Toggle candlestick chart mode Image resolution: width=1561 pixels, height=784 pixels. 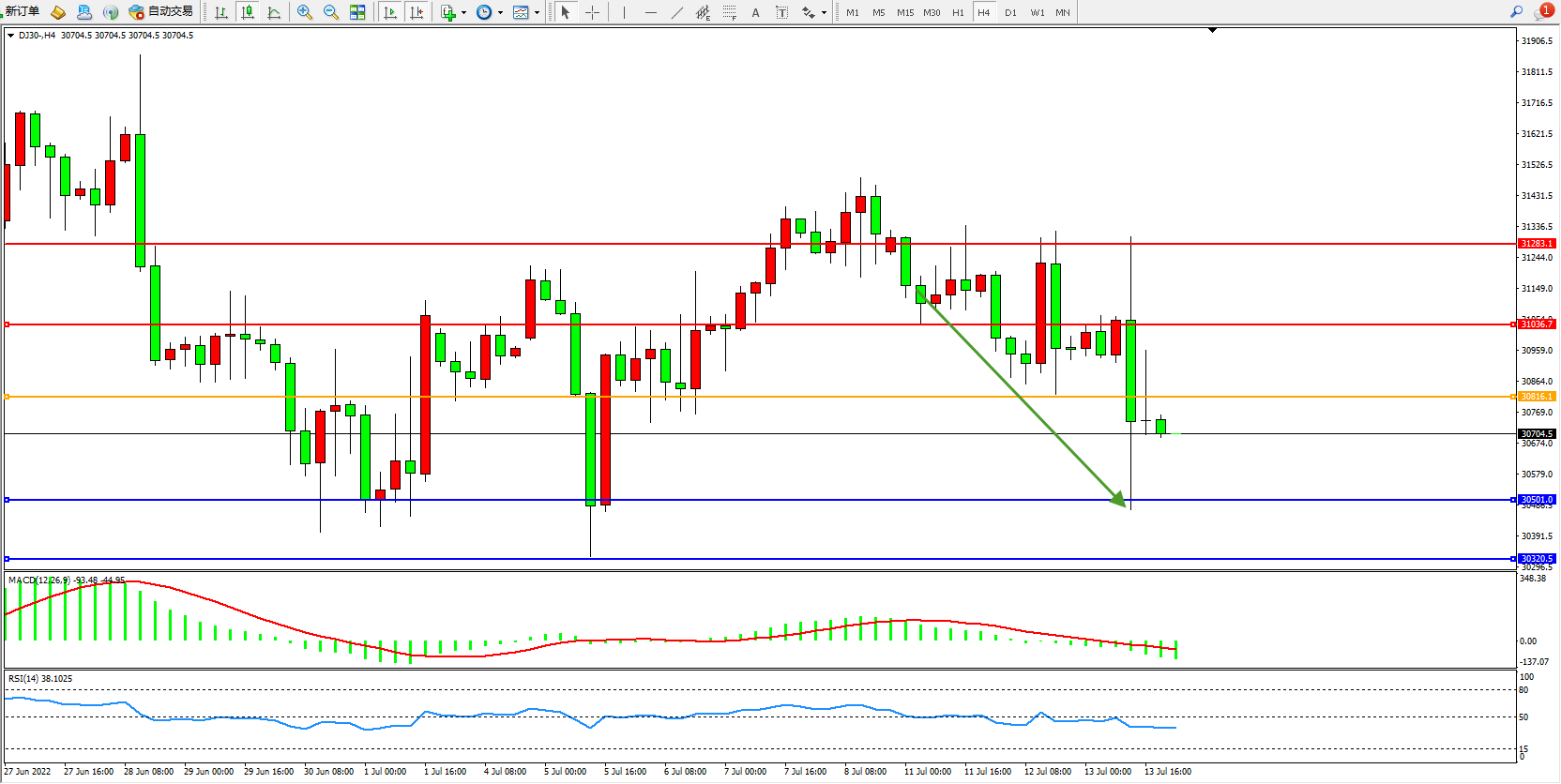click(248, 12)
